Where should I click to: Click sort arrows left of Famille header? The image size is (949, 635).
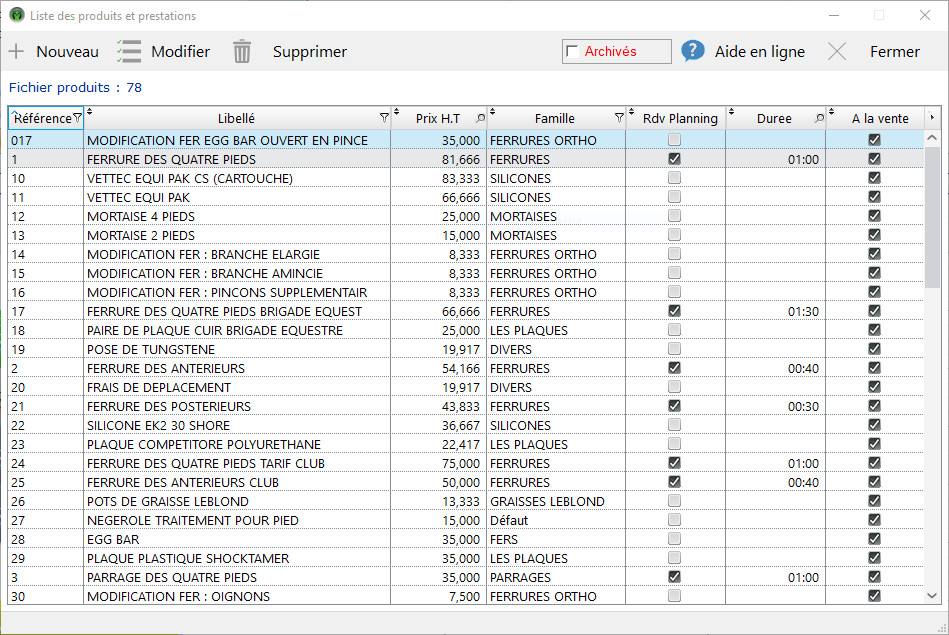tap(493, 111)
